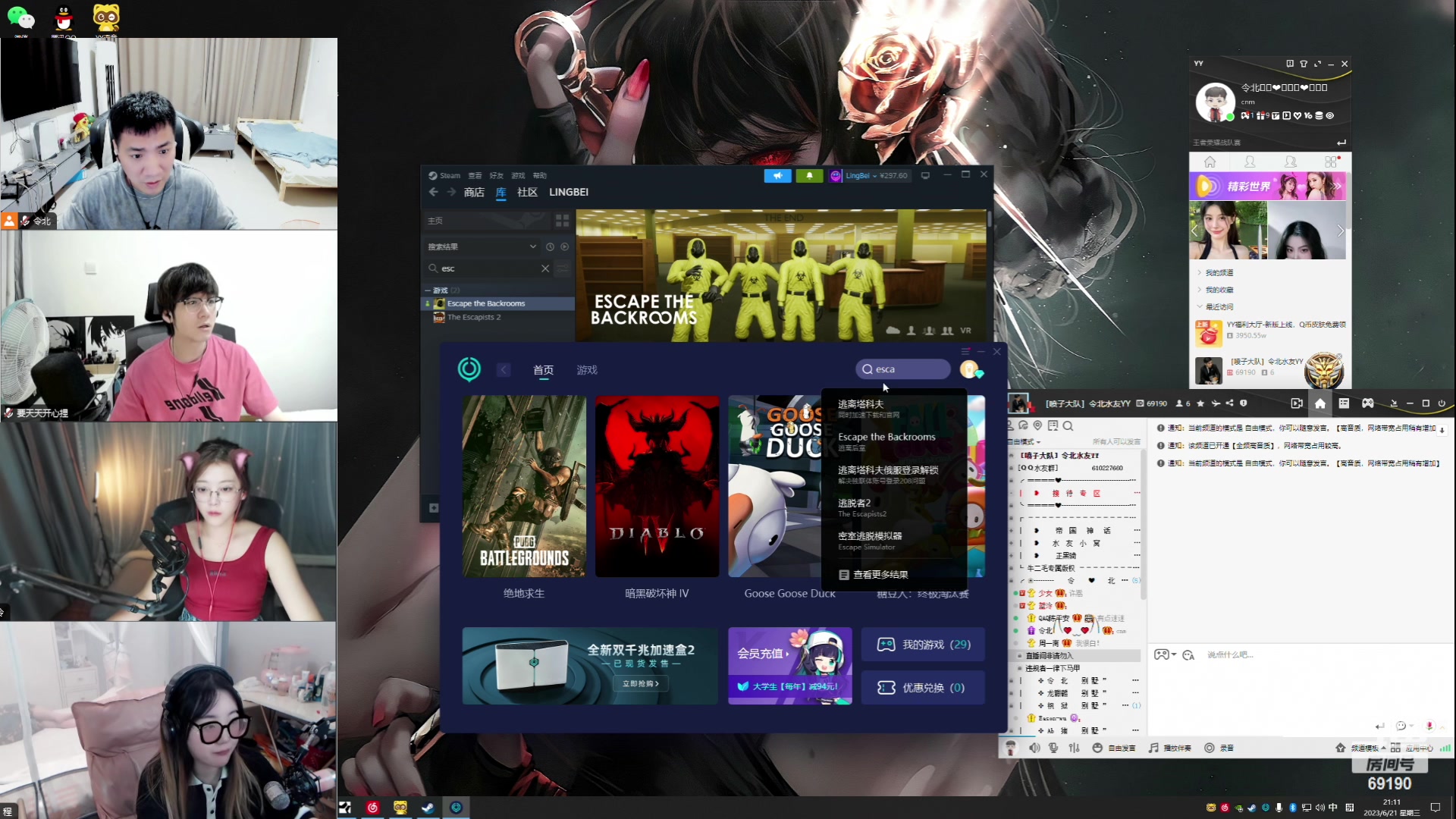Open Steam 社区 community tab
1456x819 pixels.
point(527,193)
